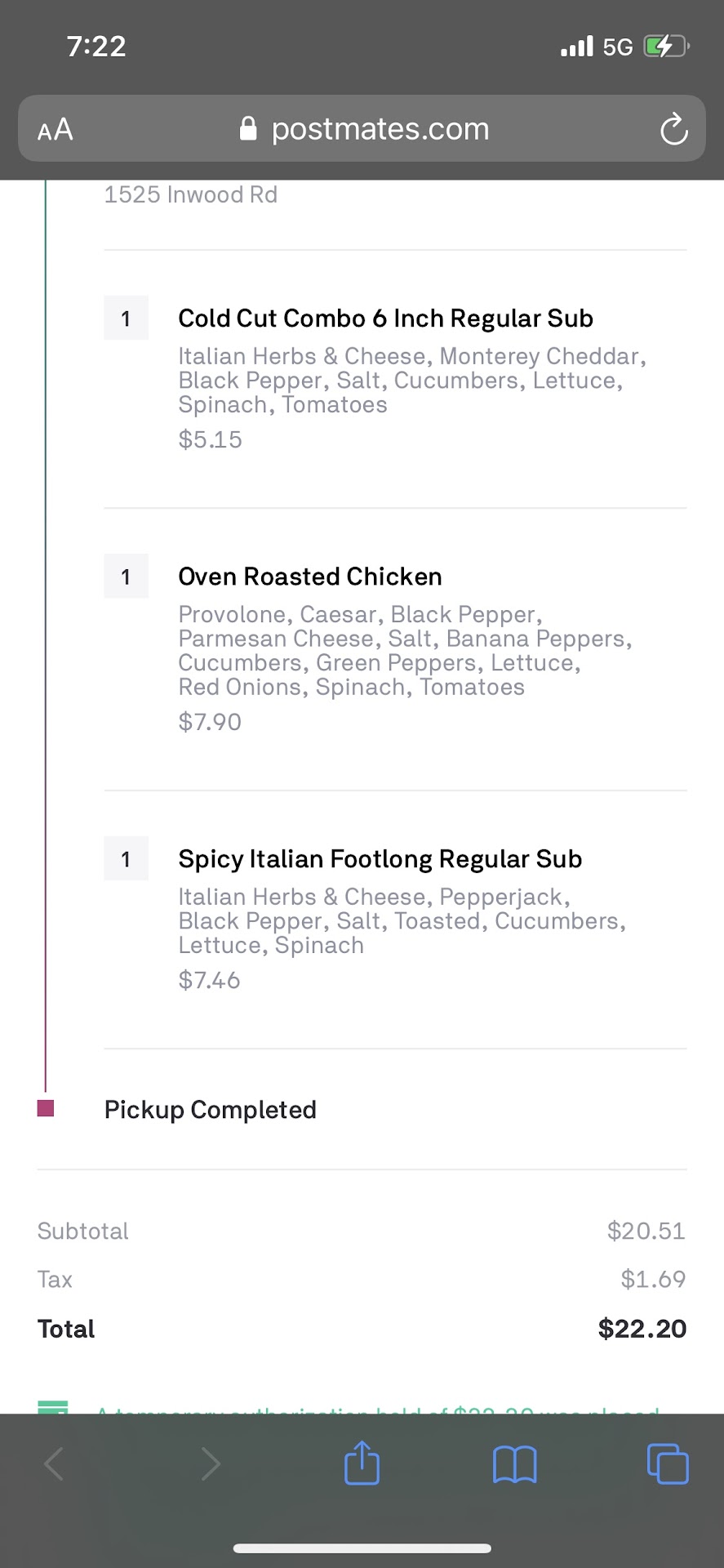Image resolution: width=724 pixels, height=1568 pixels.
Task: Tap the back navigation arrow
Action: tap(55, 1464)
